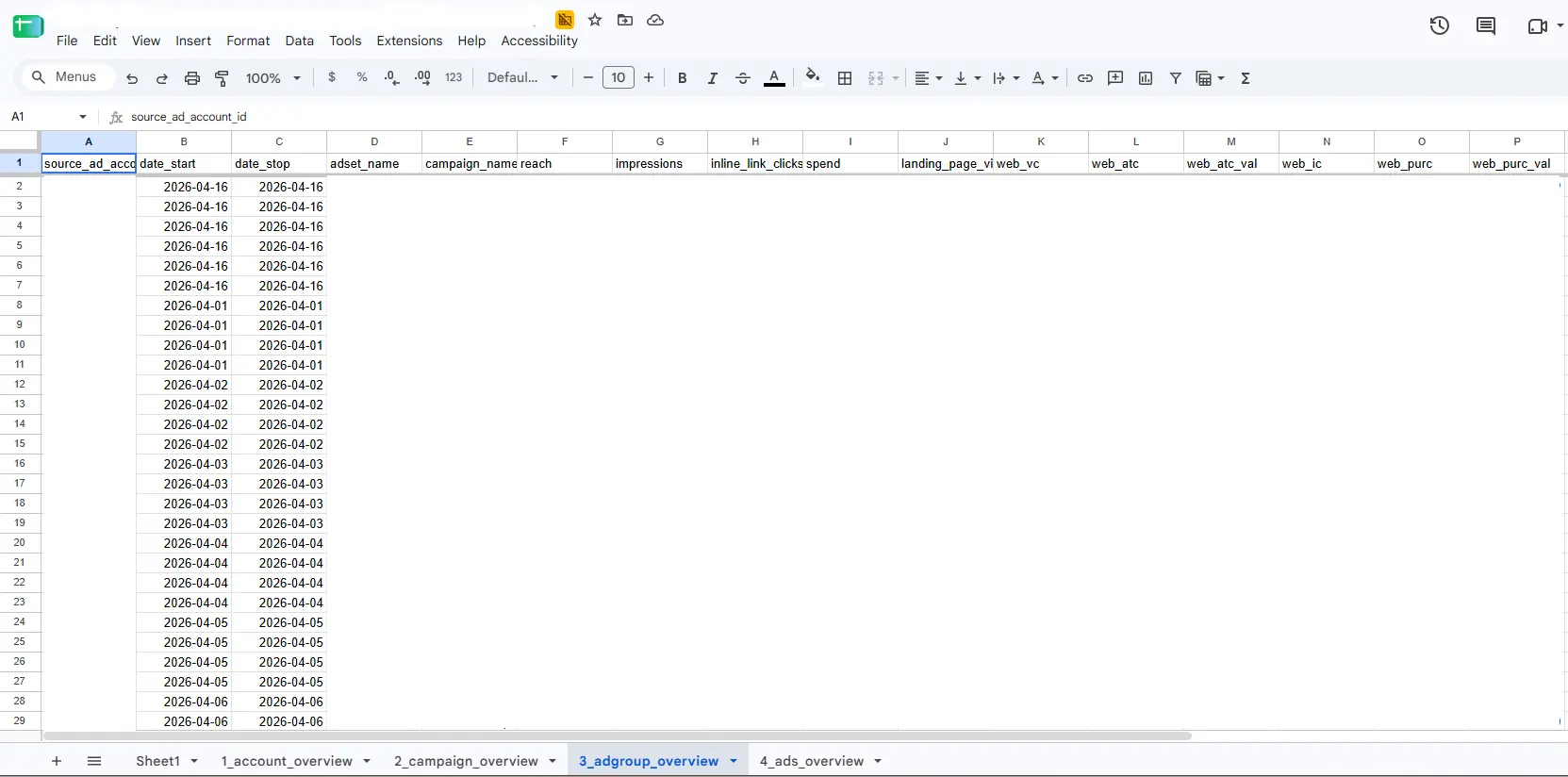
Task: Open the Format menu
Action: pos(248,41)
